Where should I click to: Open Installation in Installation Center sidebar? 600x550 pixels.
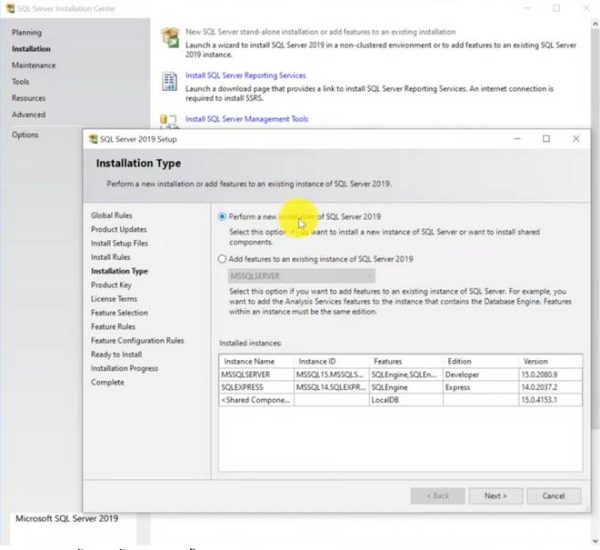(x=31, y=49)
